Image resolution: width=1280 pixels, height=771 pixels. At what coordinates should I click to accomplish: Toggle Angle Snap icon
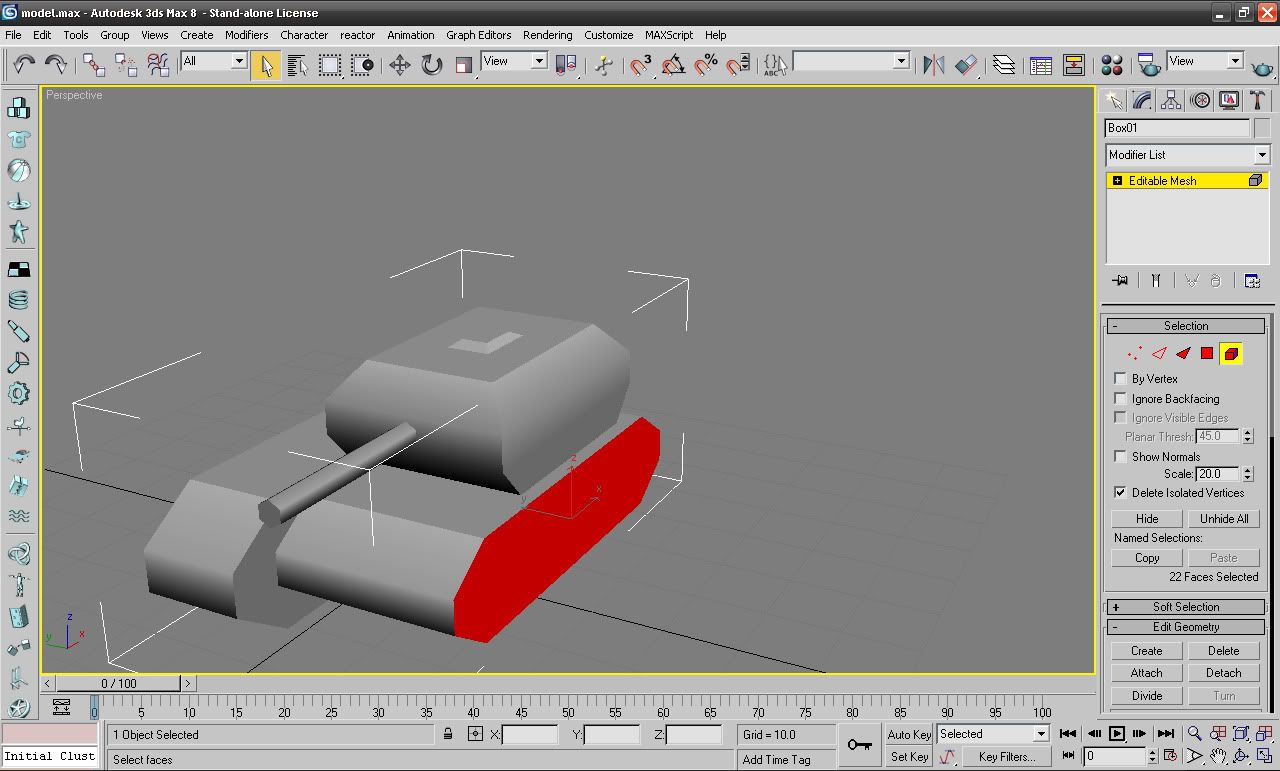pyautogui.click(x=673, y=65)
